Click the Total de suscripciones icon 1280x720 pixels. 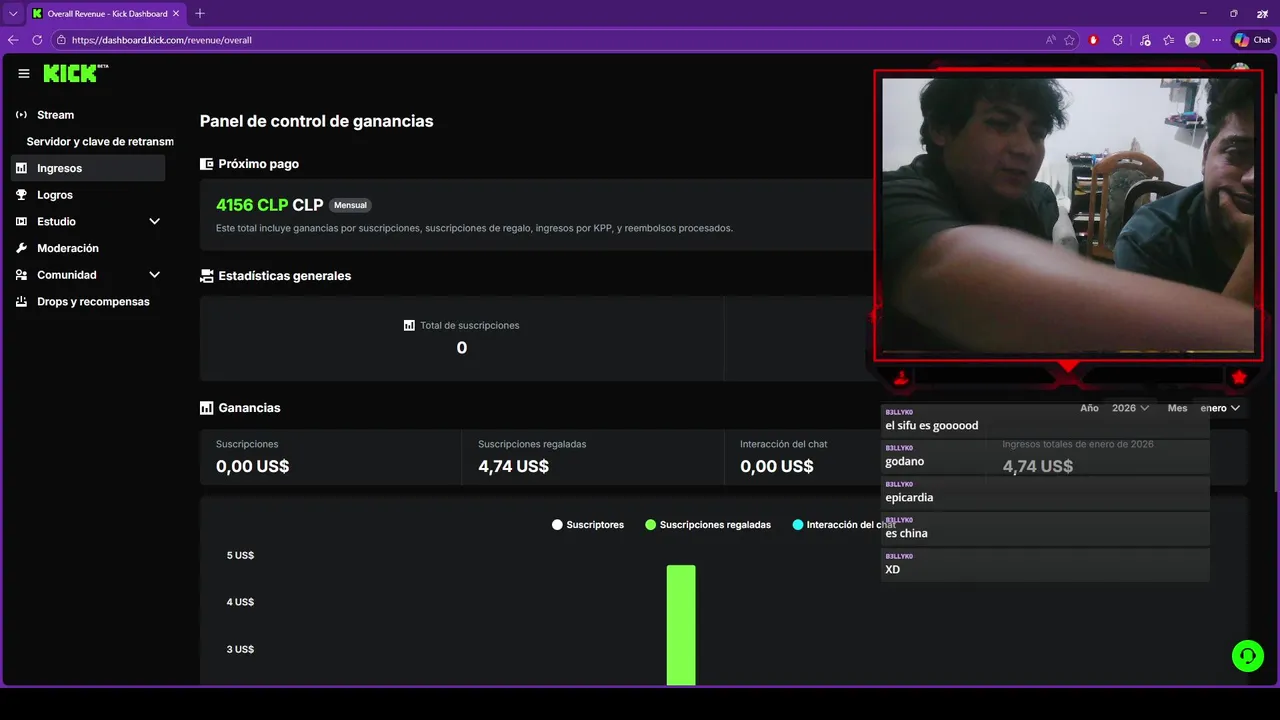click(409, 325)
